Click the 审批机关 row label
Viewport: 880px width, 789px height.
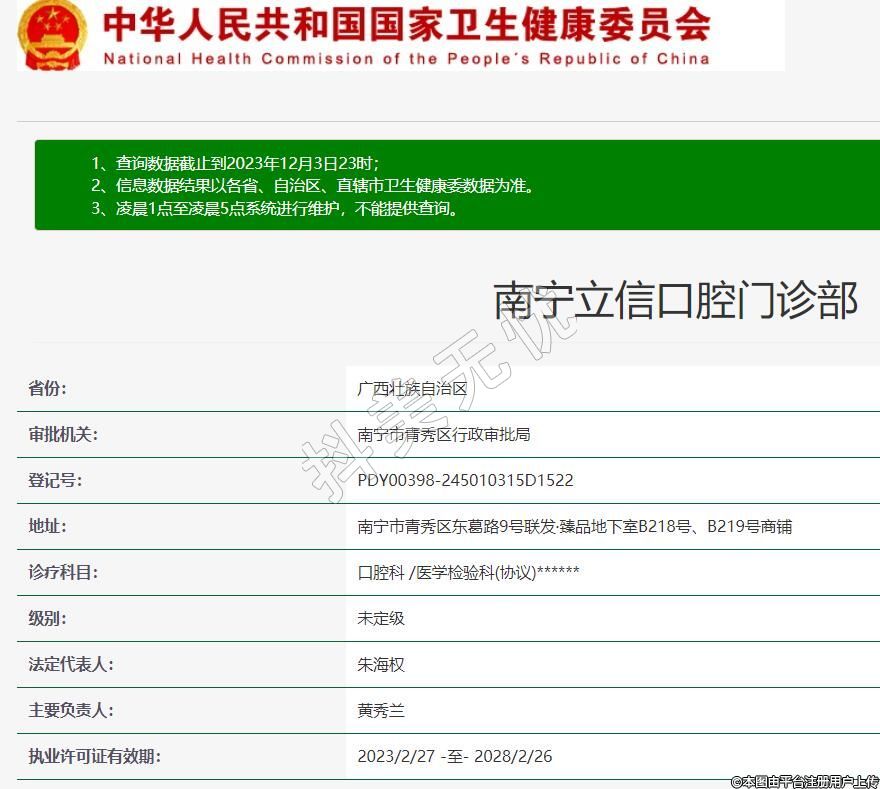[63, 435]
